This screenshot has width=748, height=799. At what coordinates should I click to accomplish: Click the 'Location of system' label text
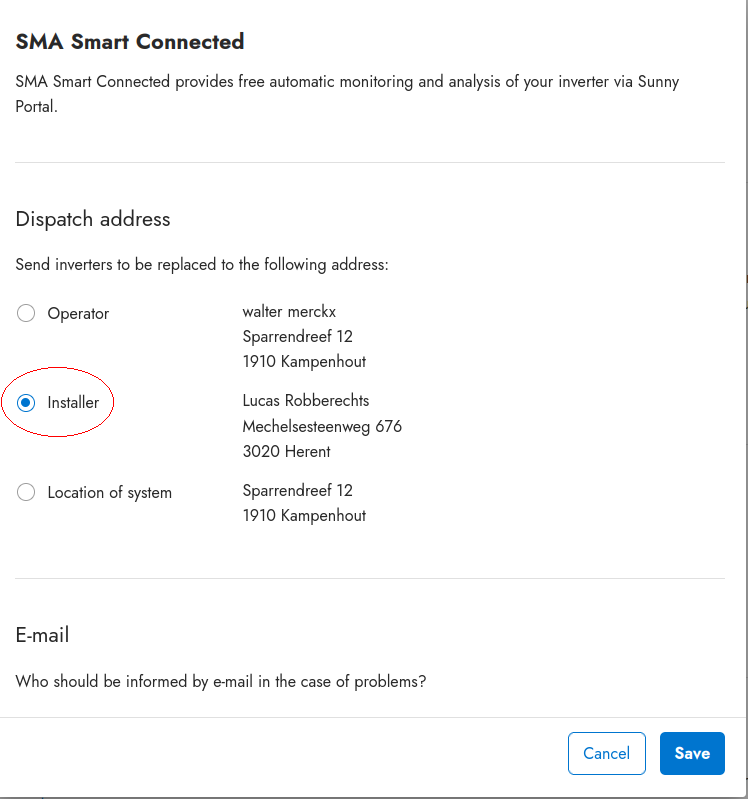(x=109, y=492)
